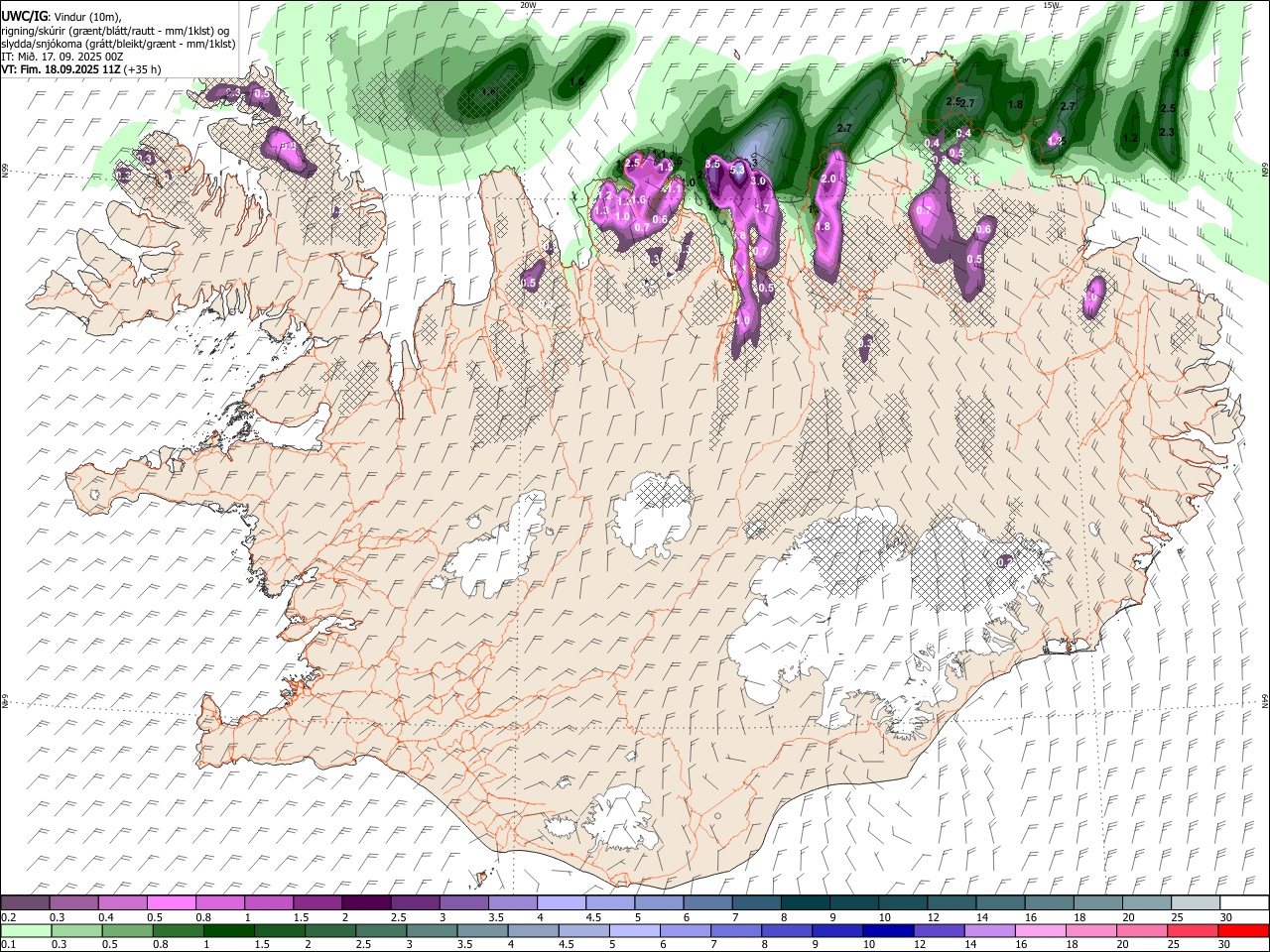This screenshot has width=1270, height=952.
Task: Click the lavender 4–4.5 swatch in upper legend row
Action: tap(561, 902)
